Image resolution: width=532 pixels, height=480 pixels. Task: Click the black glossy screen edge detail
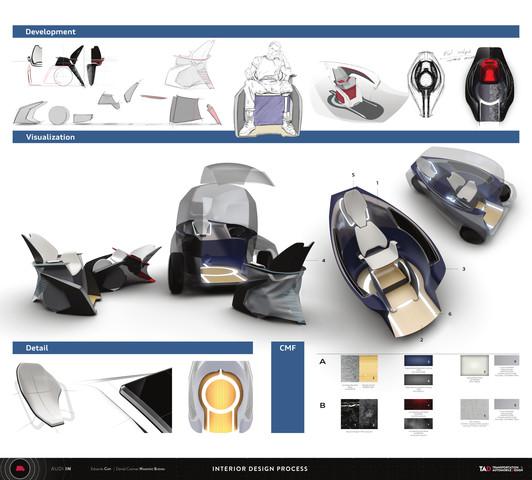point(147,400)
